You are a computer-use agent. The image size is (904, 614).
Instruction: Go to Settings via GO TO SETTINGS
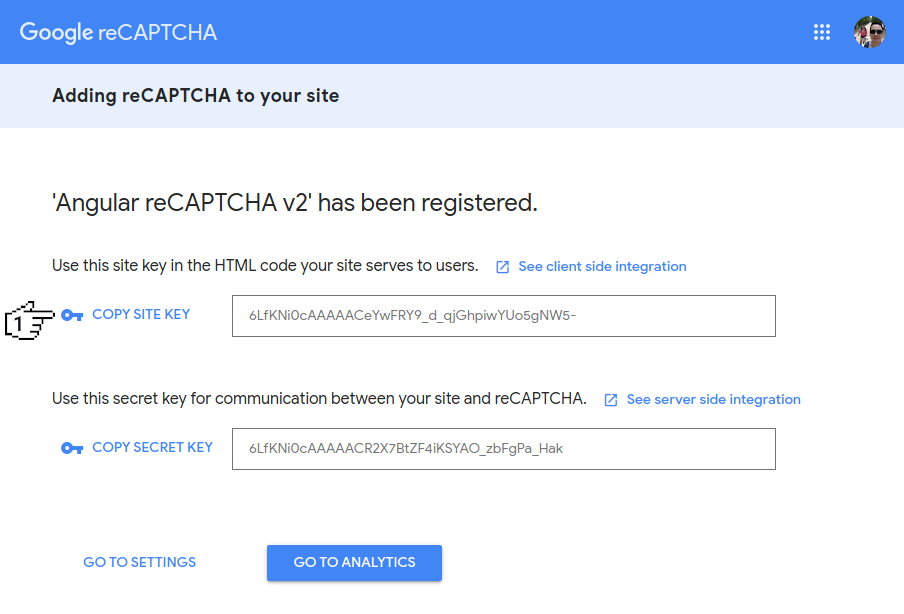click(140, 562)
